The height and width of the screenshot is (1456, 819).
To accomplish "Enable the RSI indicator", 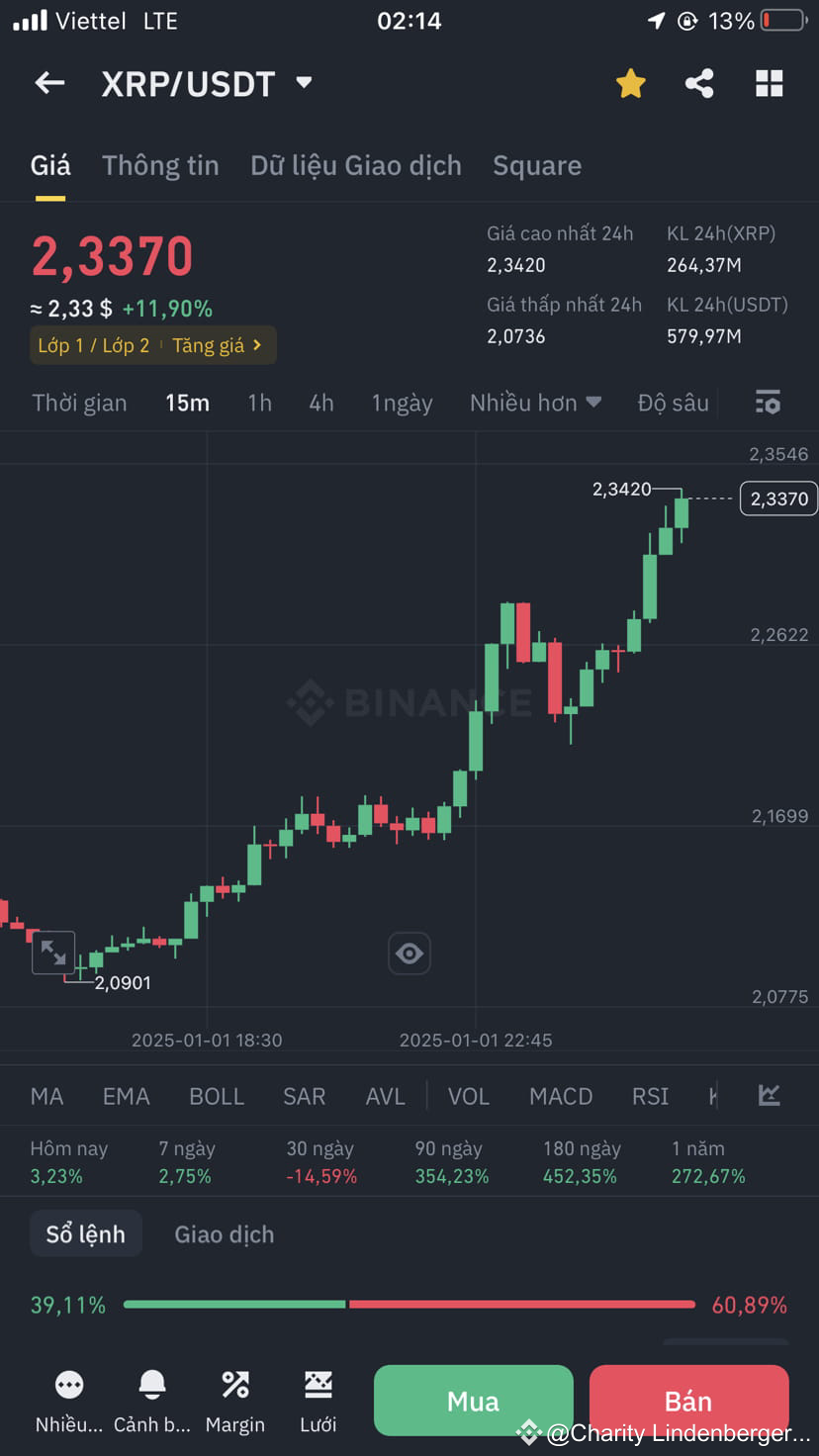I will point(651,1096).
